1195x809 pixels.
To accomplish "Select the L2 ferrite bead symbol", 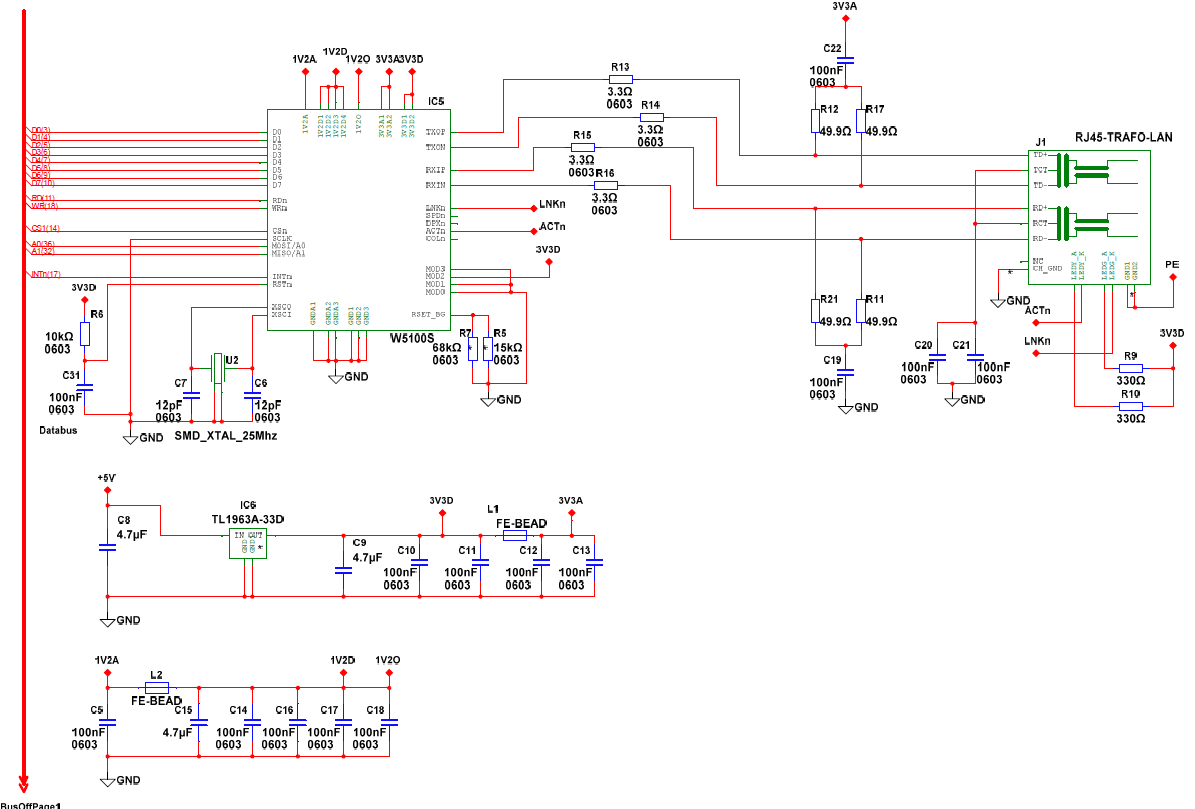I will 157,688.
